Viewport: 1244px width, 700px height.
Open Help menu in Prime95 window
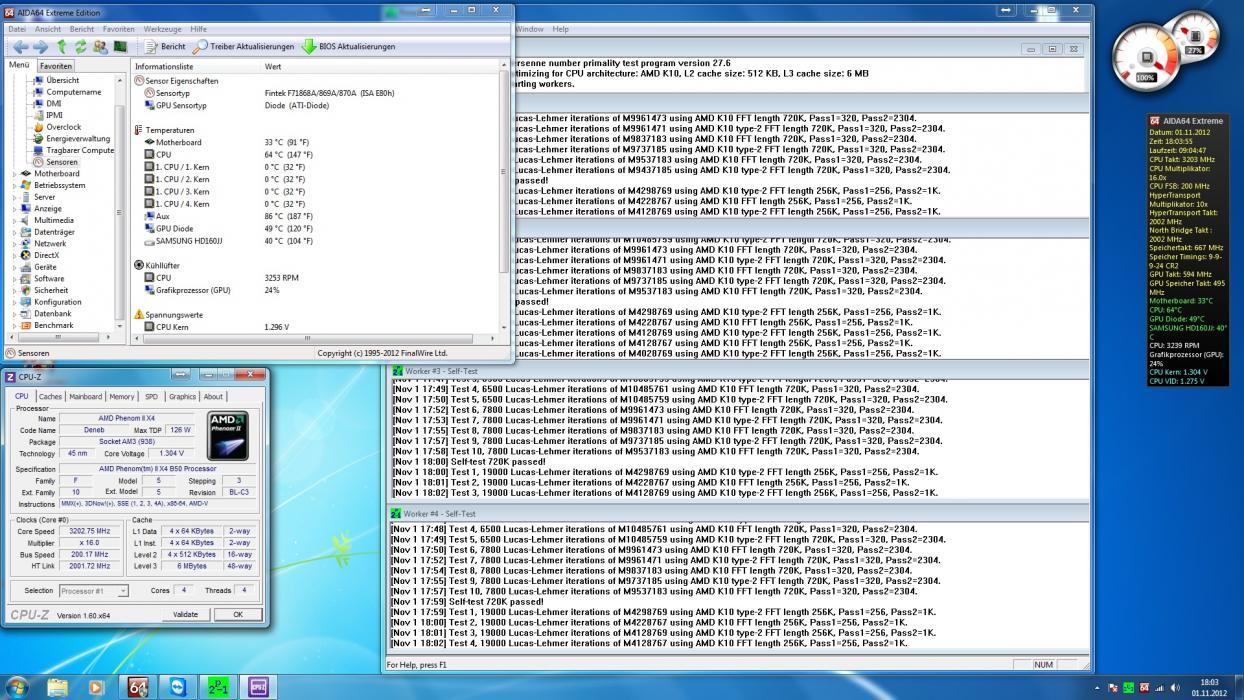(560, 29)
